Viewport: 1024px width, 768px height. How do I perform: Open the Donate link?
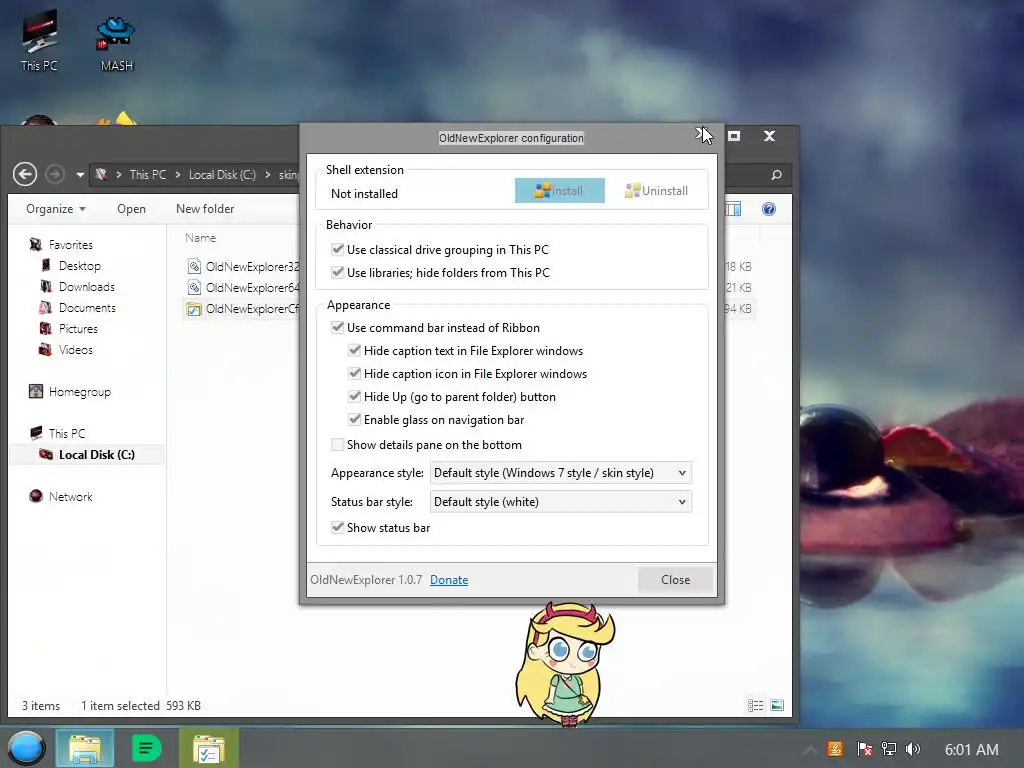(449, 580)
